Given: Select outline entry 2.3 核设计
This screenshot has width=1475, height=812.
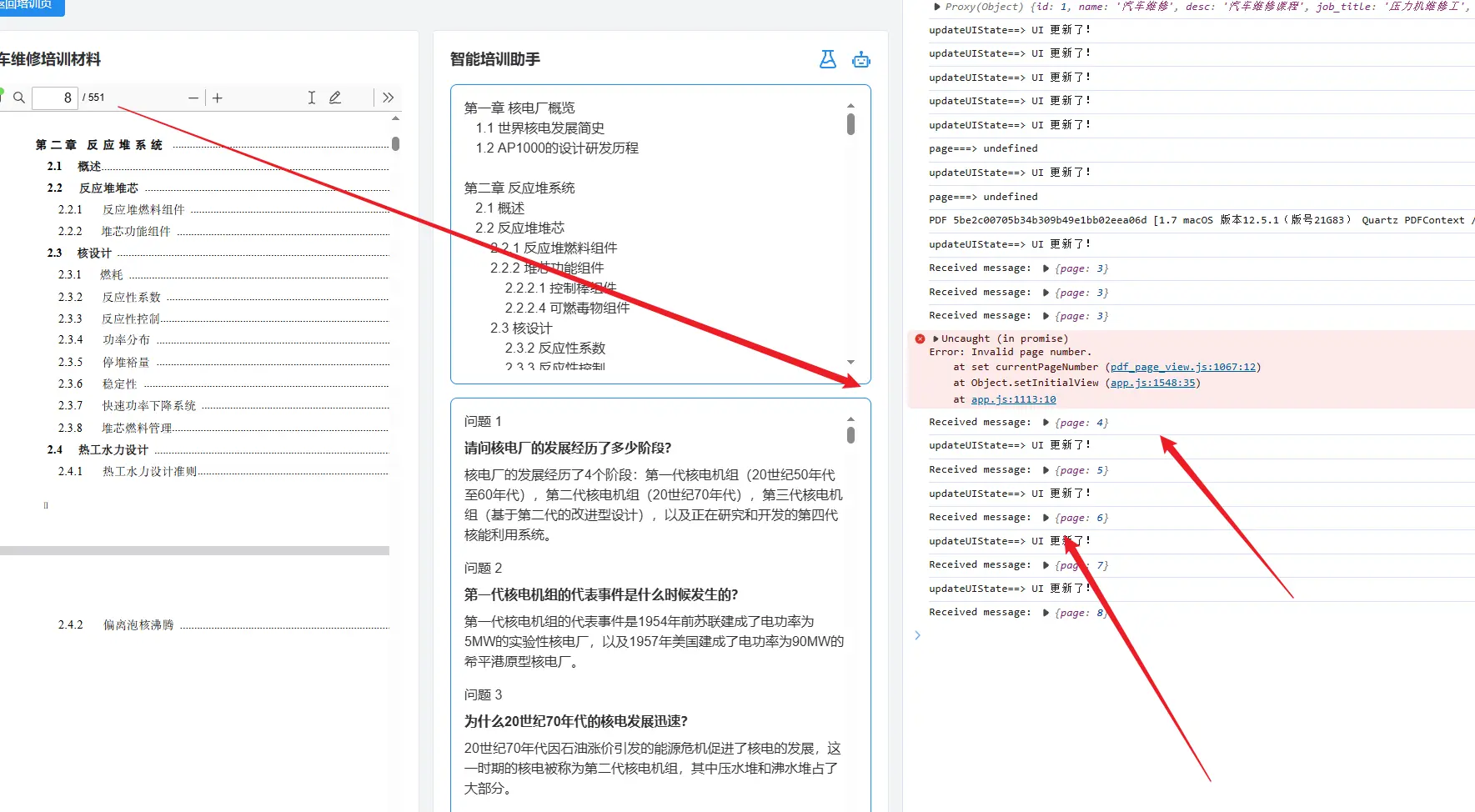Looking at the screenshot, I should tap(521, 328).
